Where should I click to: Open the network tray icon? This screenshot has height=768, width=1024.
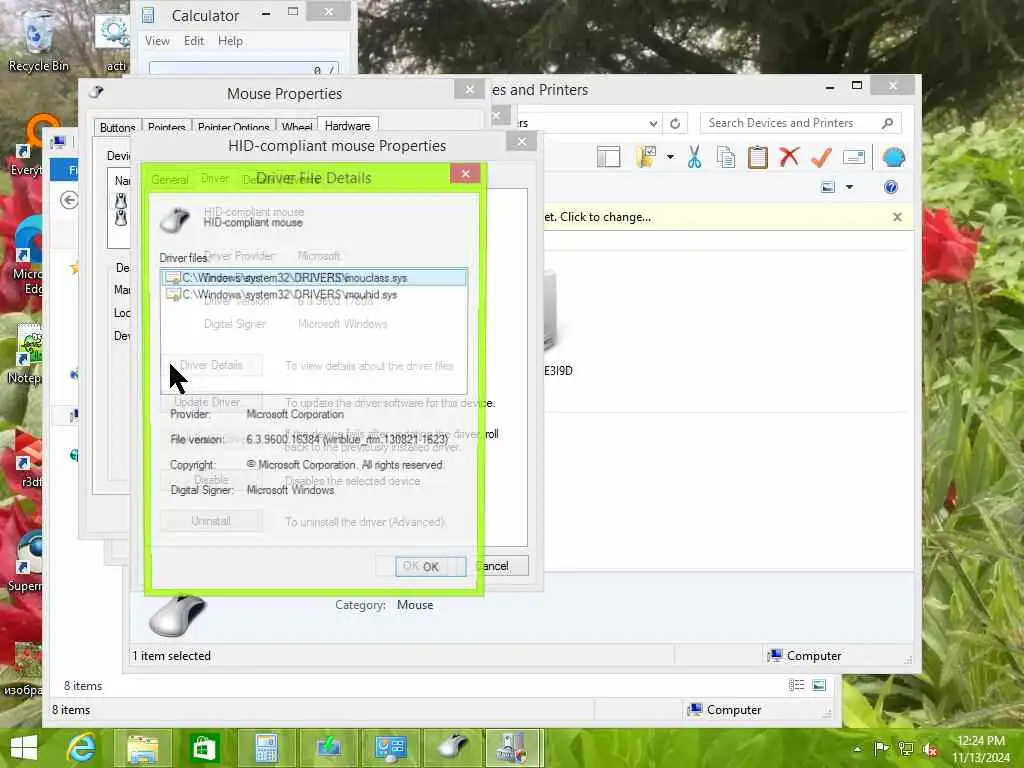(906, 748)
